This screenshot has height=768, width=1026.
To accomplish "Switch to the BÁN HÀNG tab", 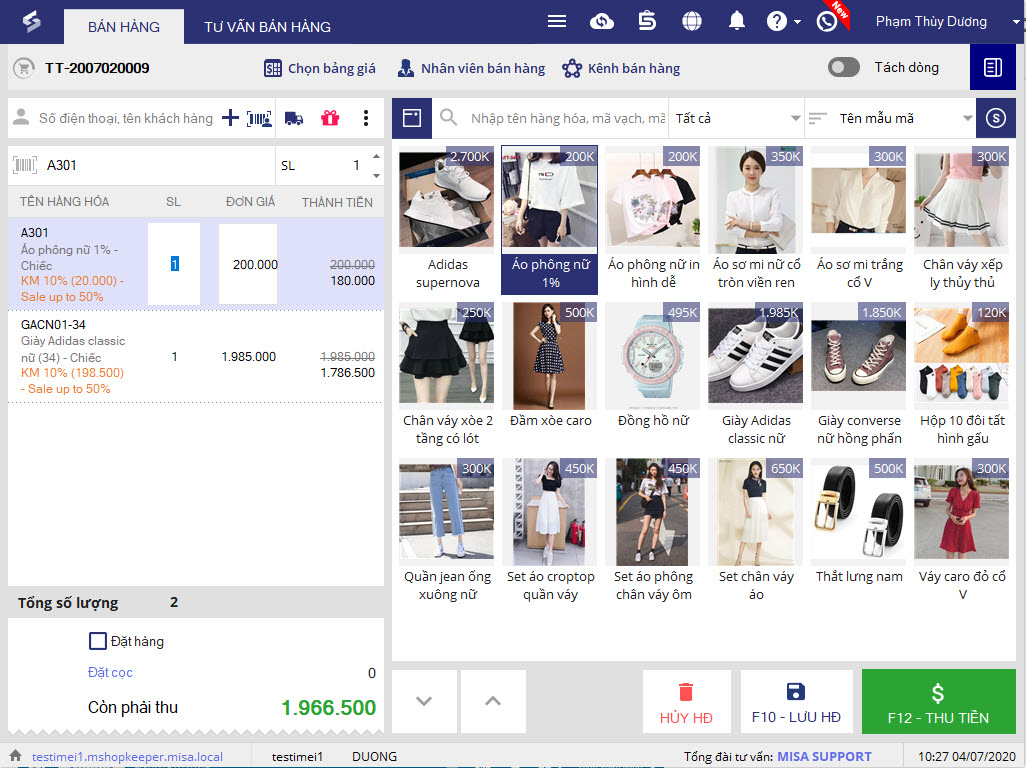I will coord(124,27).
